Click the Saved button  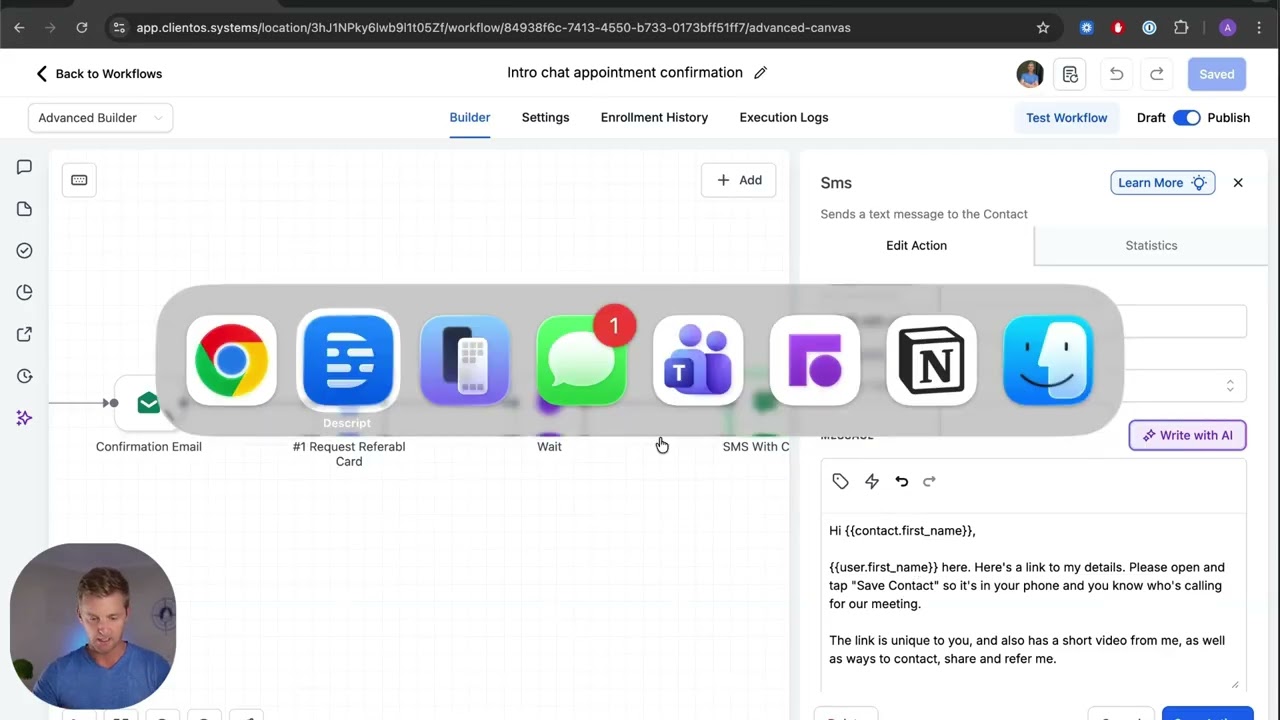point(1216,74)
